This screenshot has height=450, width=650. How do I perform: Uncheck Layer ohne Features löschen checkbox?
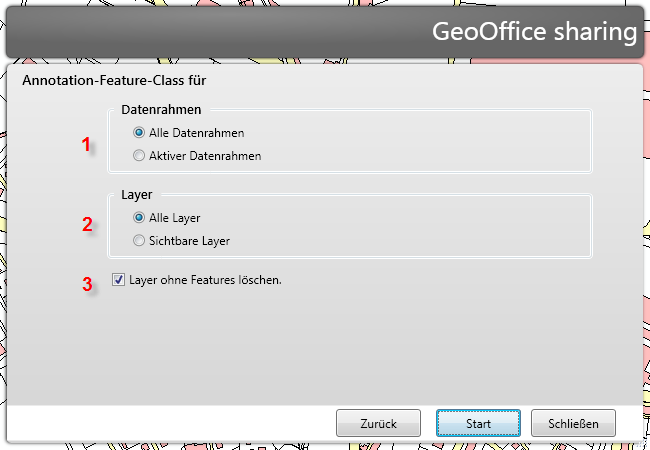pos(119,280)
